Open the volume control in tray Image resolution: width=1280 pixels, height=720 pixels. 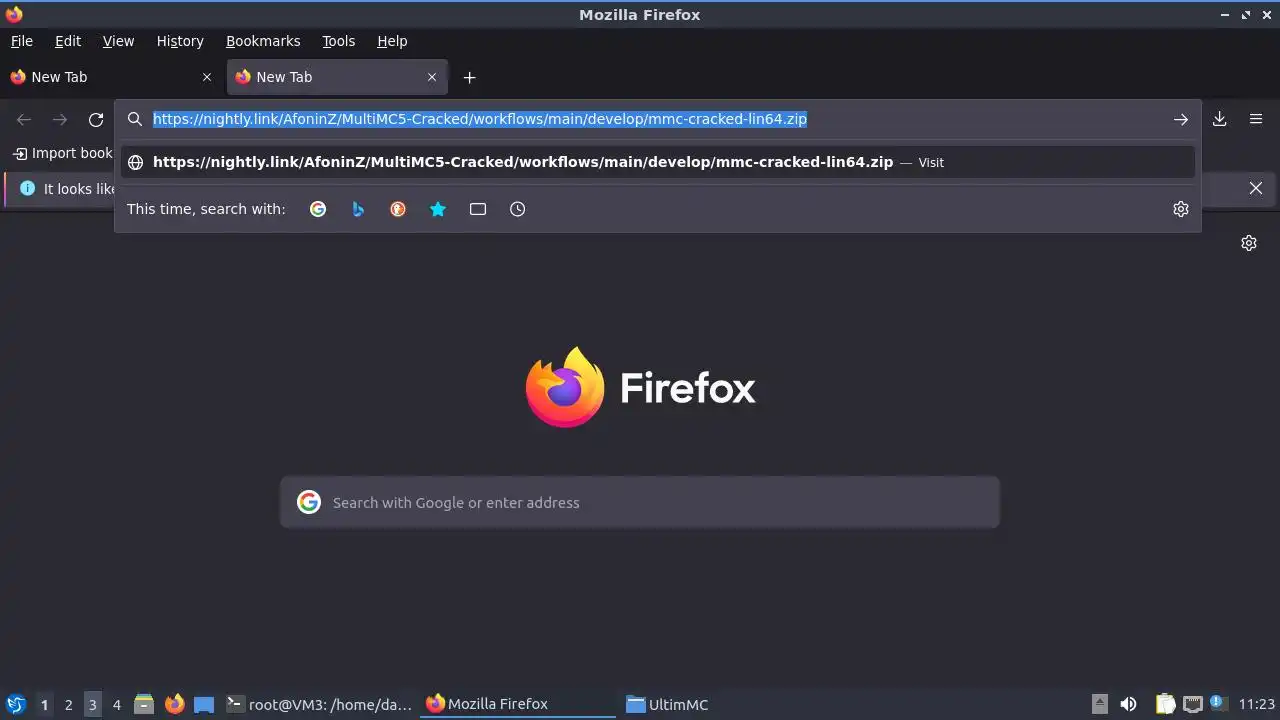pos(1128,704)
